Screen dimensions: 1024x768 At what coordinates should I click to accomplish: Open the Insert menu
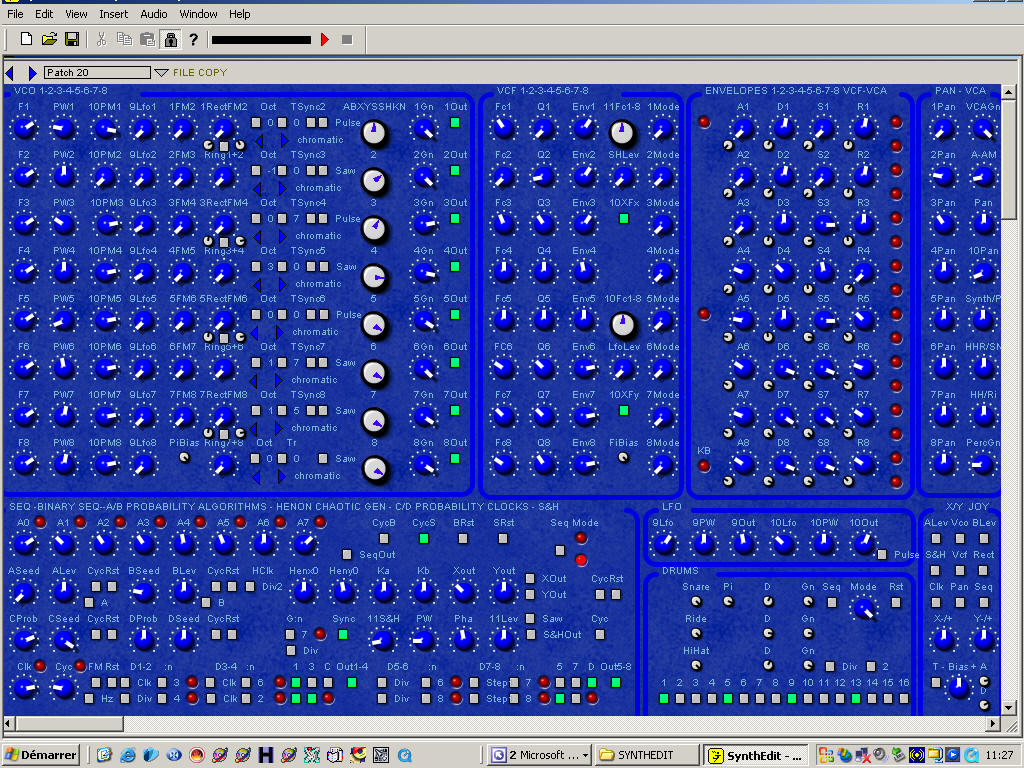(x=113, y=14)
